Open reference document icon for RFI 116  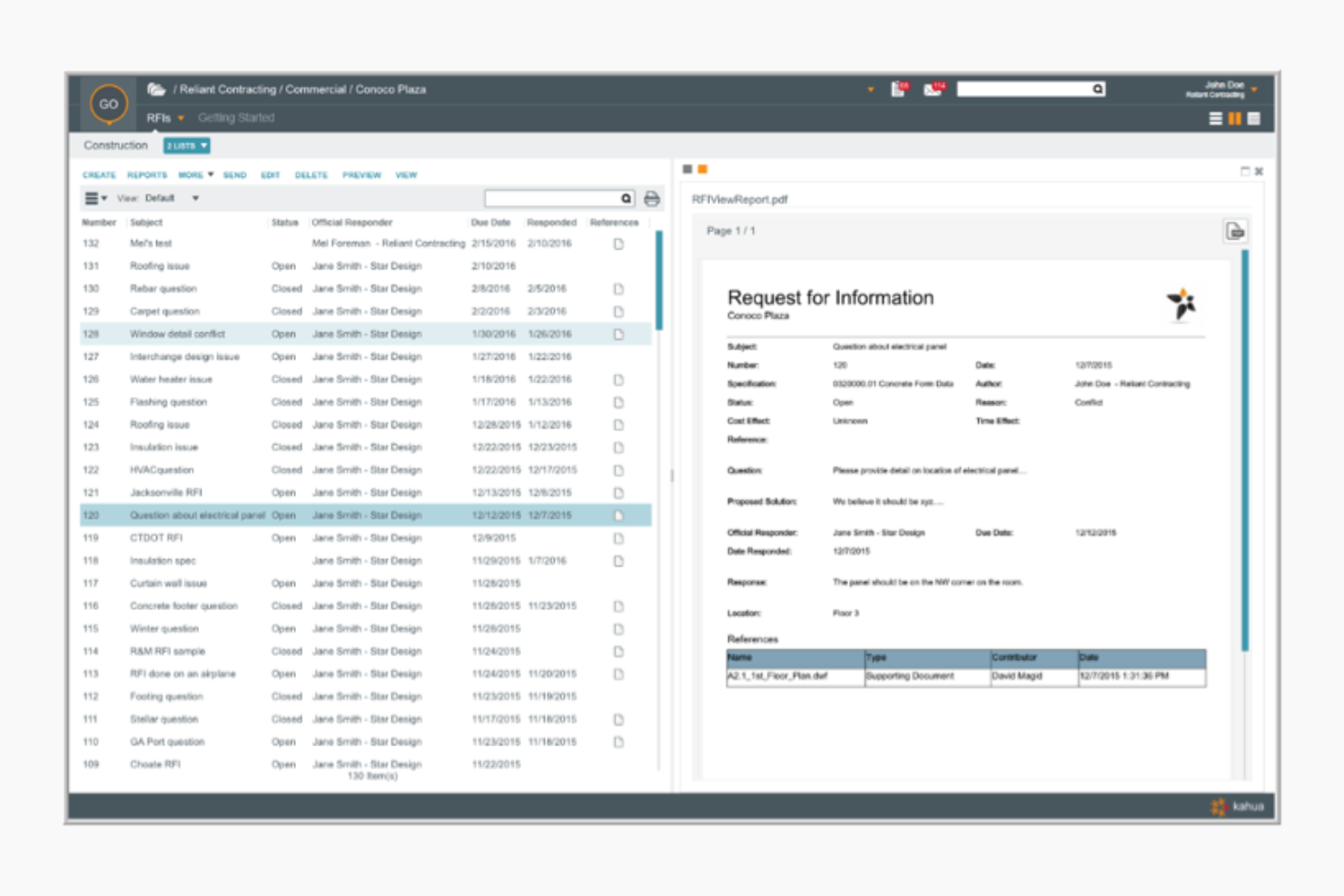coord(618,606)
